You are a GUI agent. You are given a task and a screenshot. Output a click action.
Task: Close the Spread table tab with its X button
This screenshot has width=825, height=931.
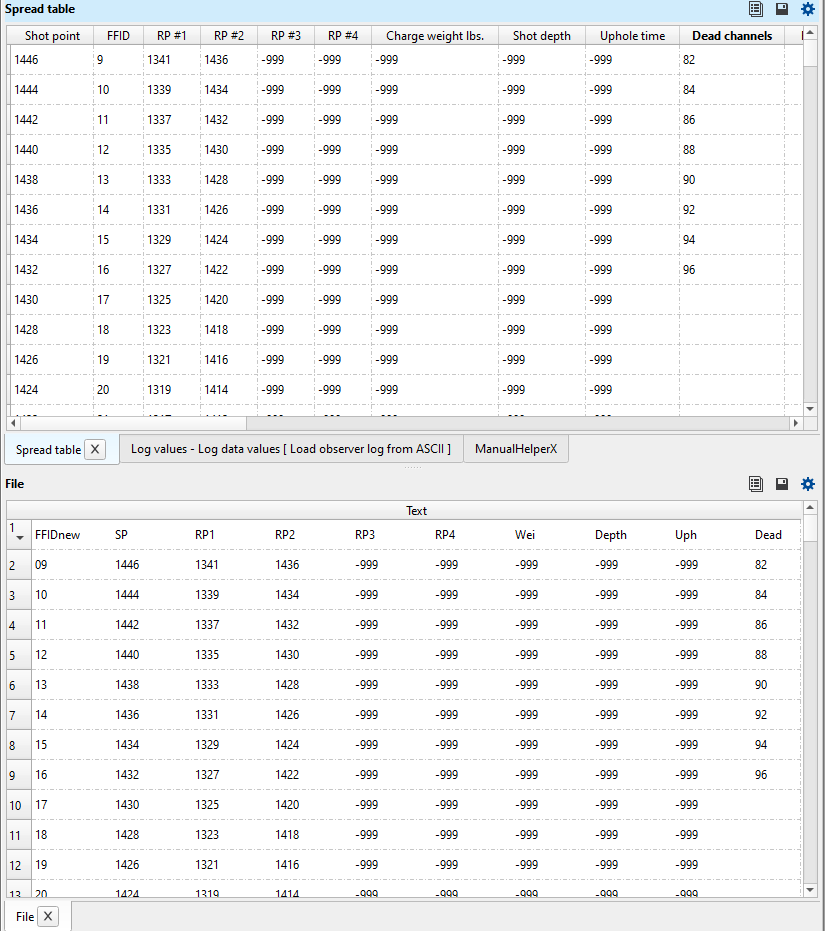[95, 449]
